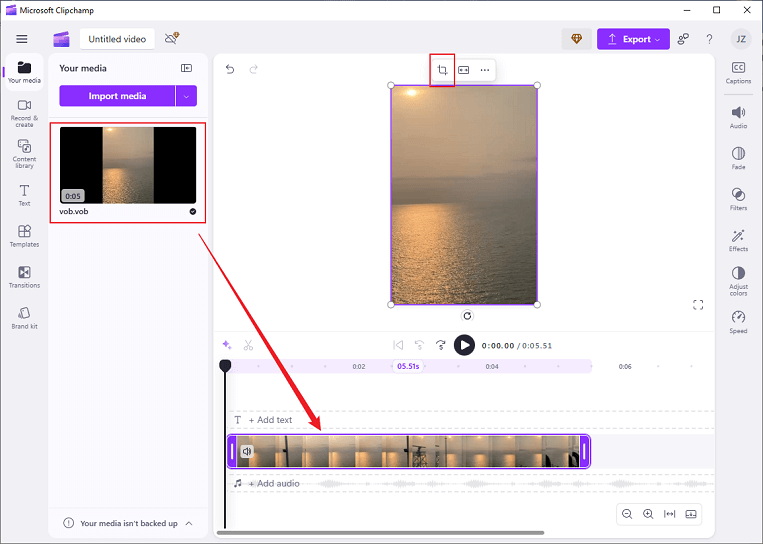This screenshot has height=544, width=763.
Task: Click the rotate handle below preview
Action: 467,316
